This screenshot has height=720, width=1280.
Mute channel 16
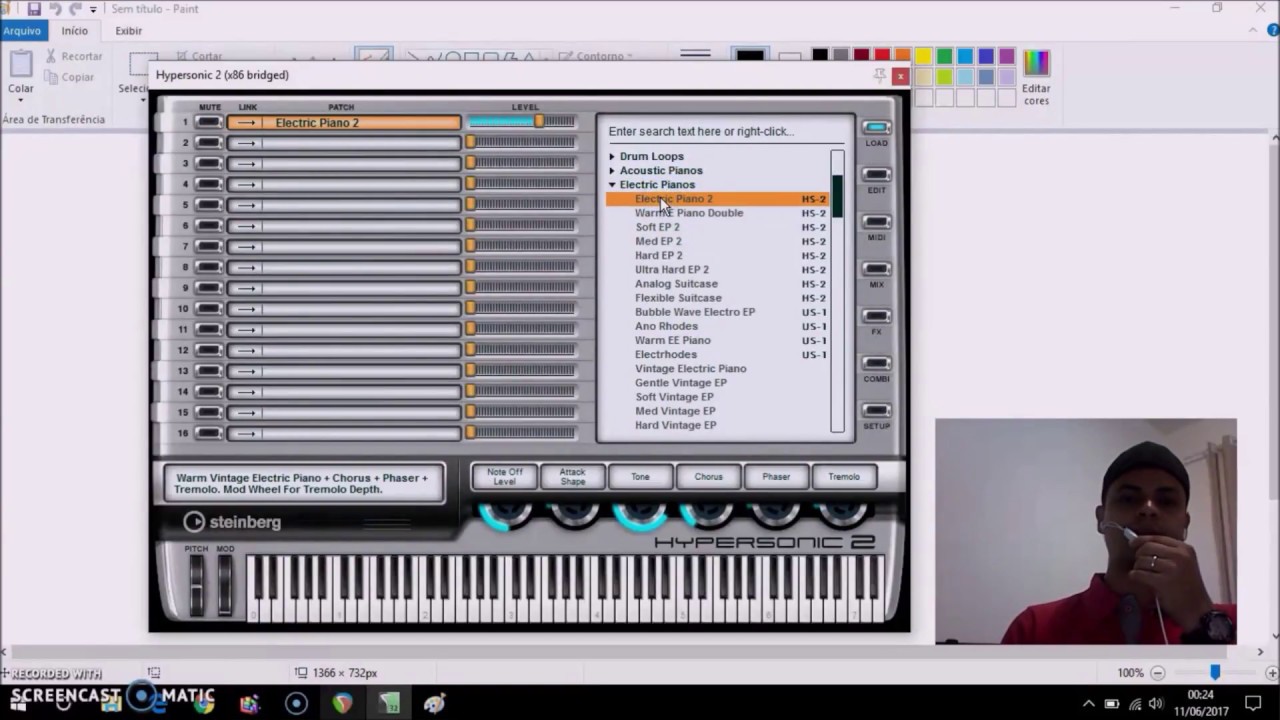tap(209, 433)
